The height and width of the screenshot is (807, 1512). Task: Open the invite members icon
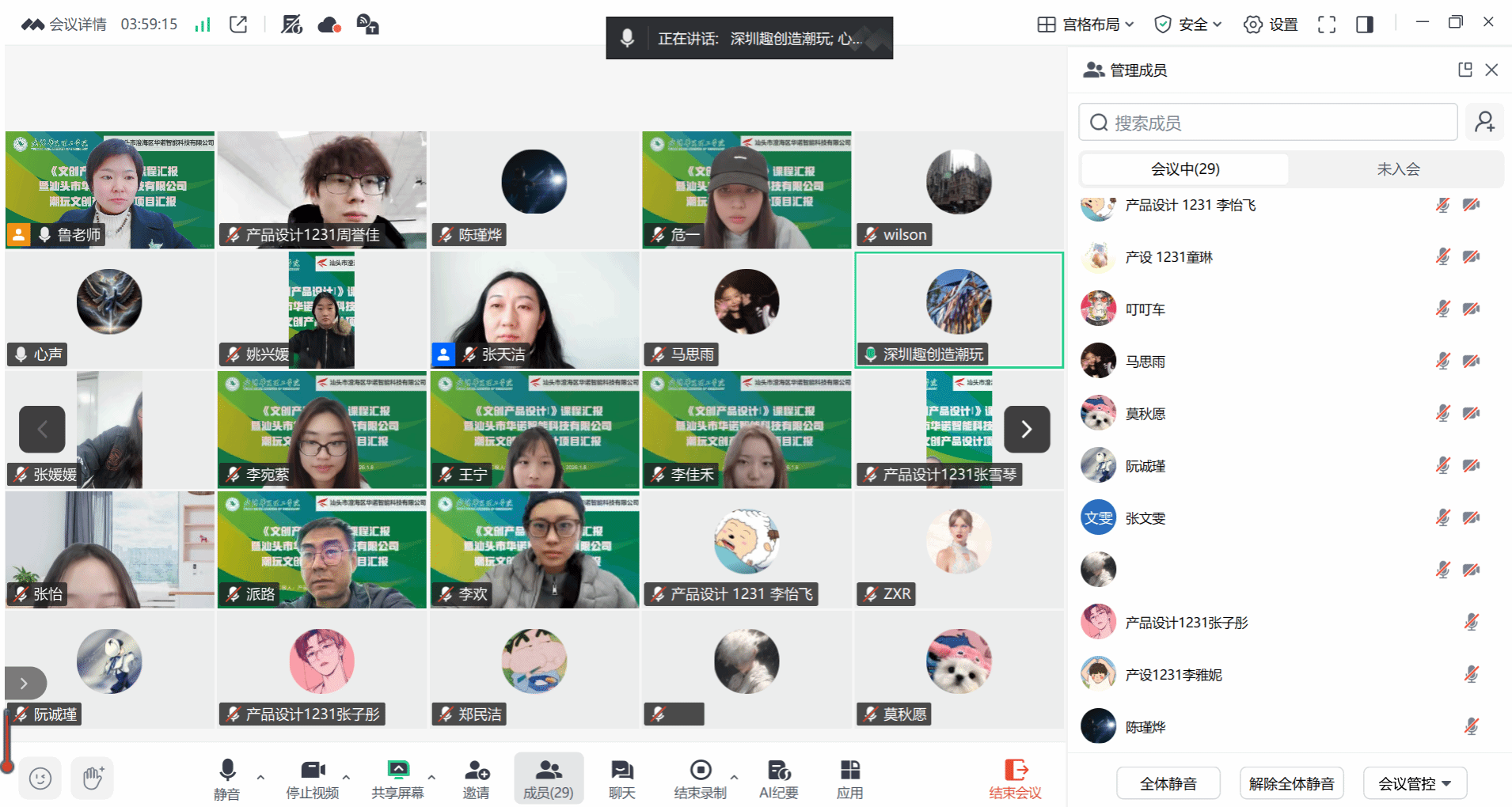coord(476,779)
